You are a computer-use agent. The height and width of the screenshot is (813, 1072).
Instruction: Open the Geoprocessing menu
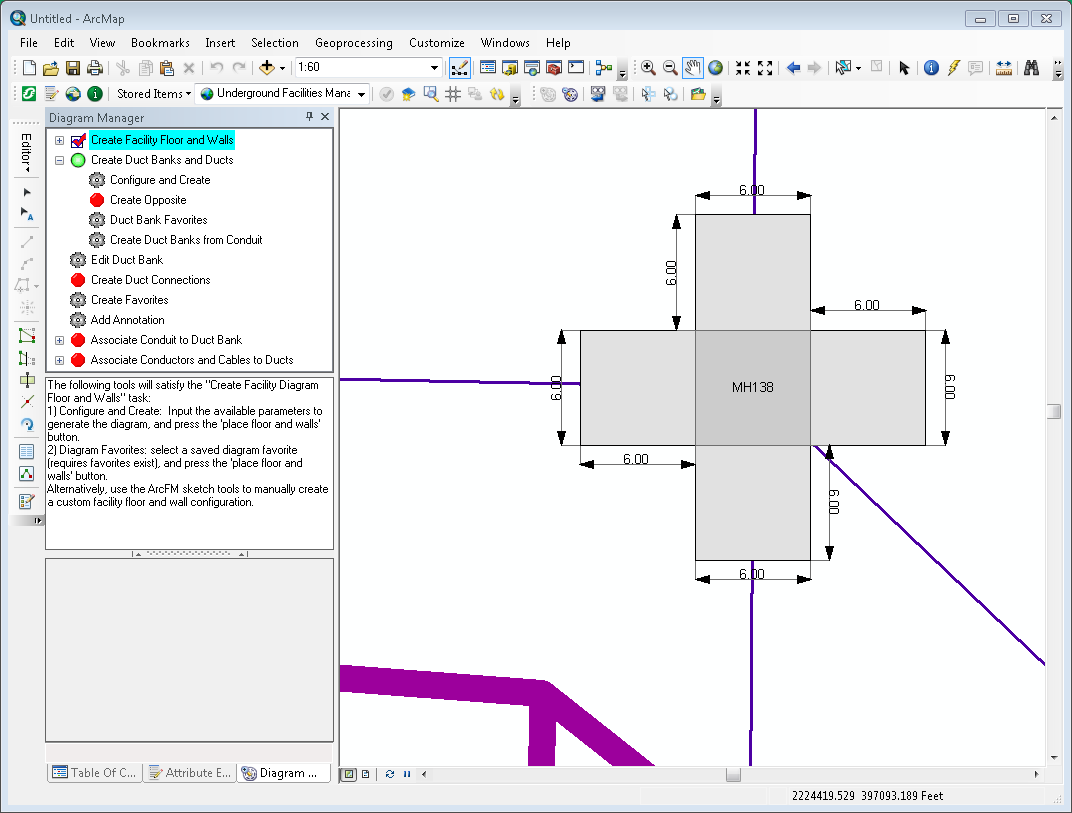tap(353, 42)
